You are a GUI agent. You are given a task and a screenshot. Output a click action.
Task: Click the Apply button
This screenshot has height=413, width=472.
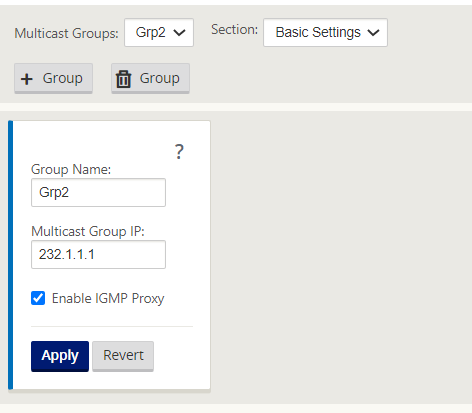(x=60, y=356)
